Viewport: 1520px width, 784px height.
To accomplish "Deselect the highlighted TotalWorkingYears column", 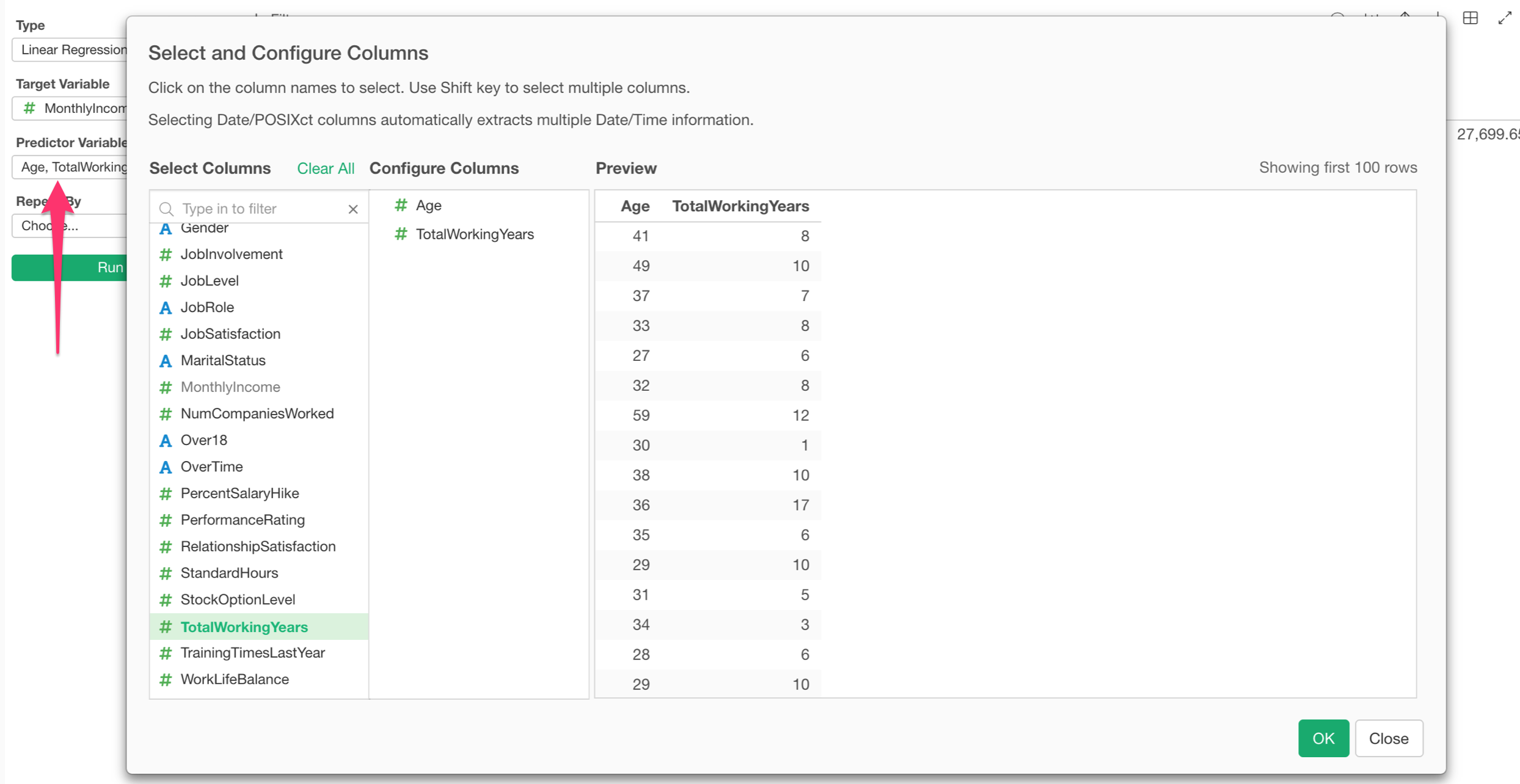I will pyautogui.click(x=244, y=627).
